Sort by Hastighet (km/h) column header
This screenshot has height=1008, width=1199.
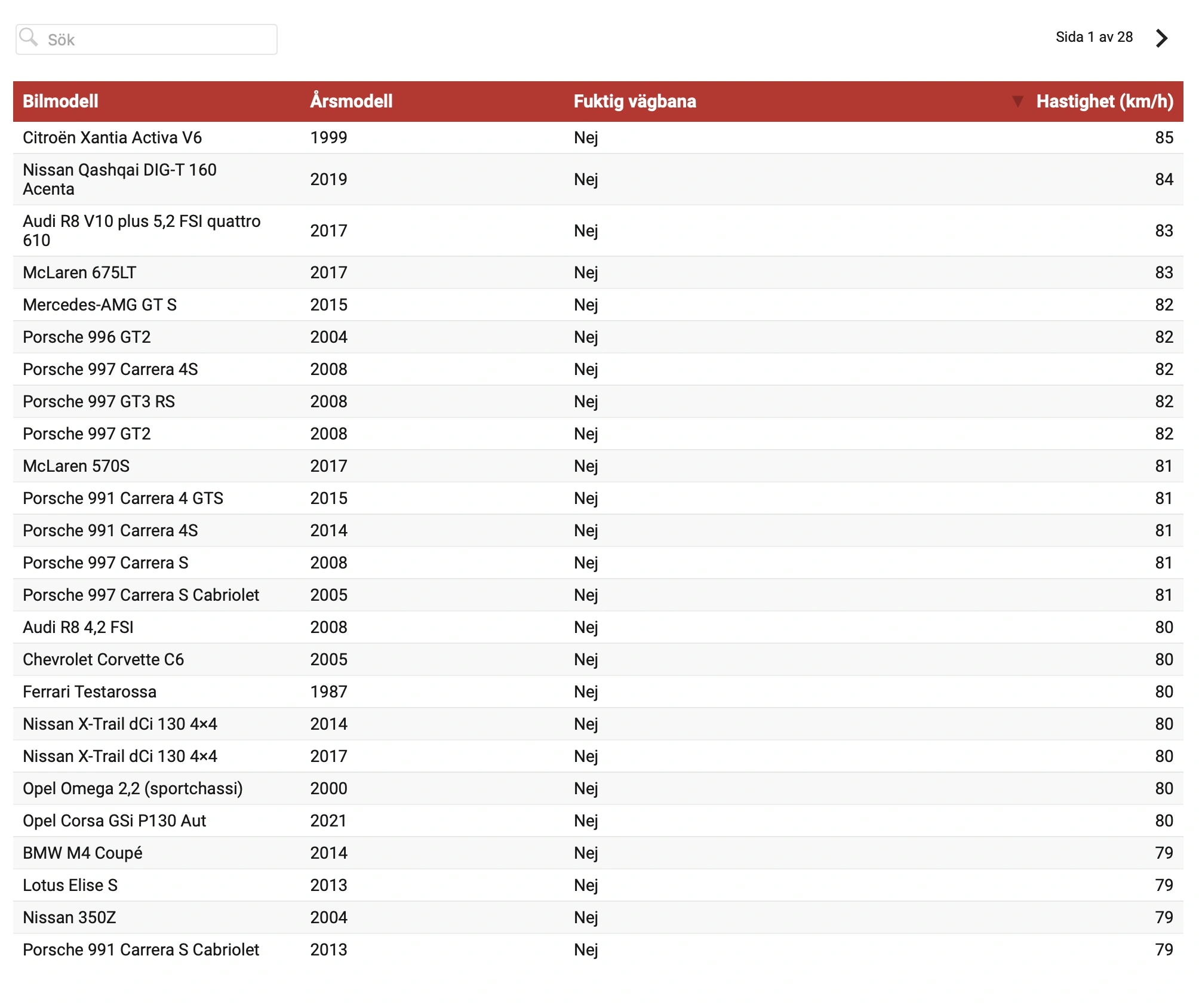coord(1105,102)
